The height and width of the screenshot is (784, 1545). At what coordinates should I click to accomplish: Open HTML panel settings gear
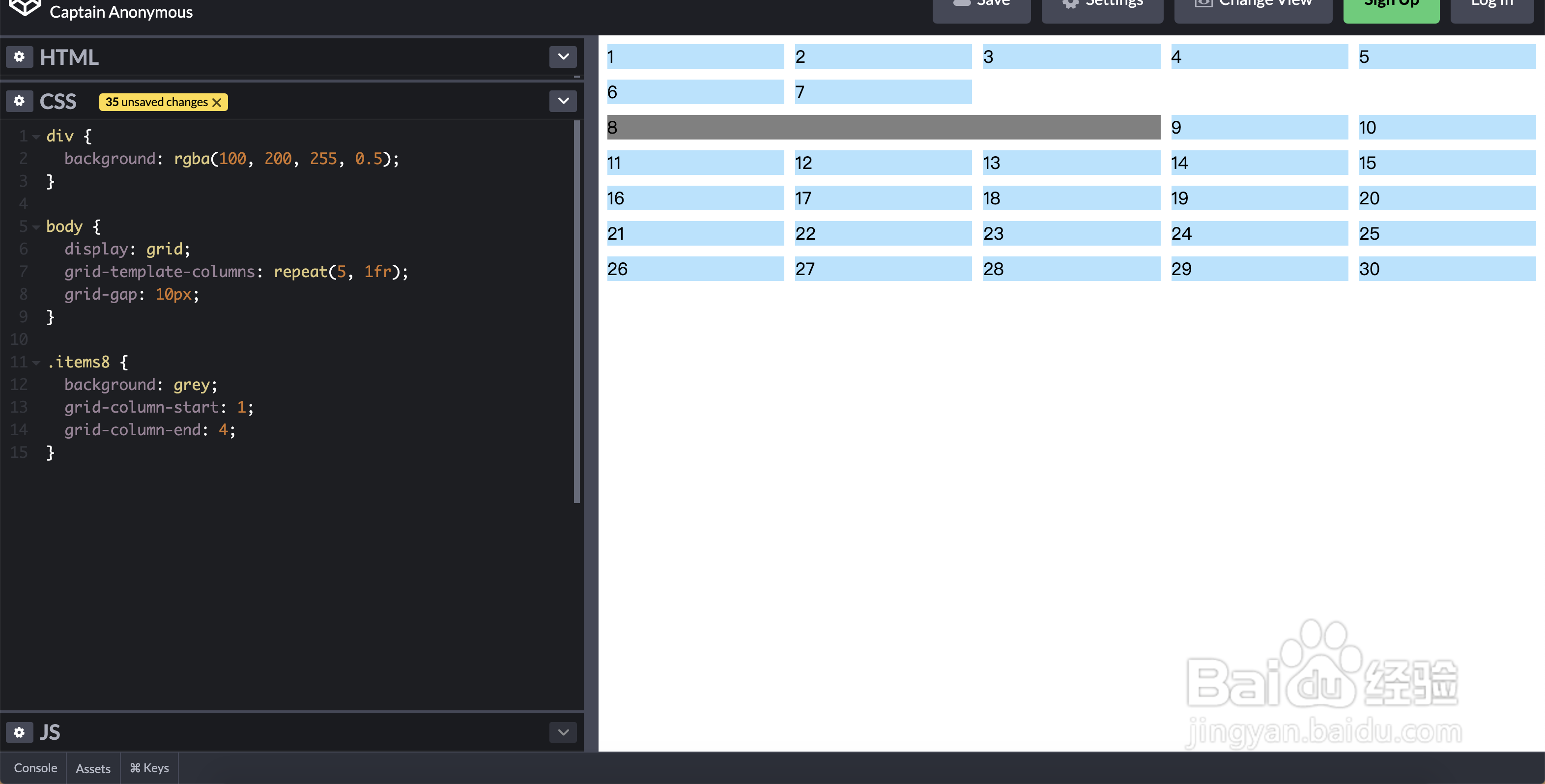(19, 57)
